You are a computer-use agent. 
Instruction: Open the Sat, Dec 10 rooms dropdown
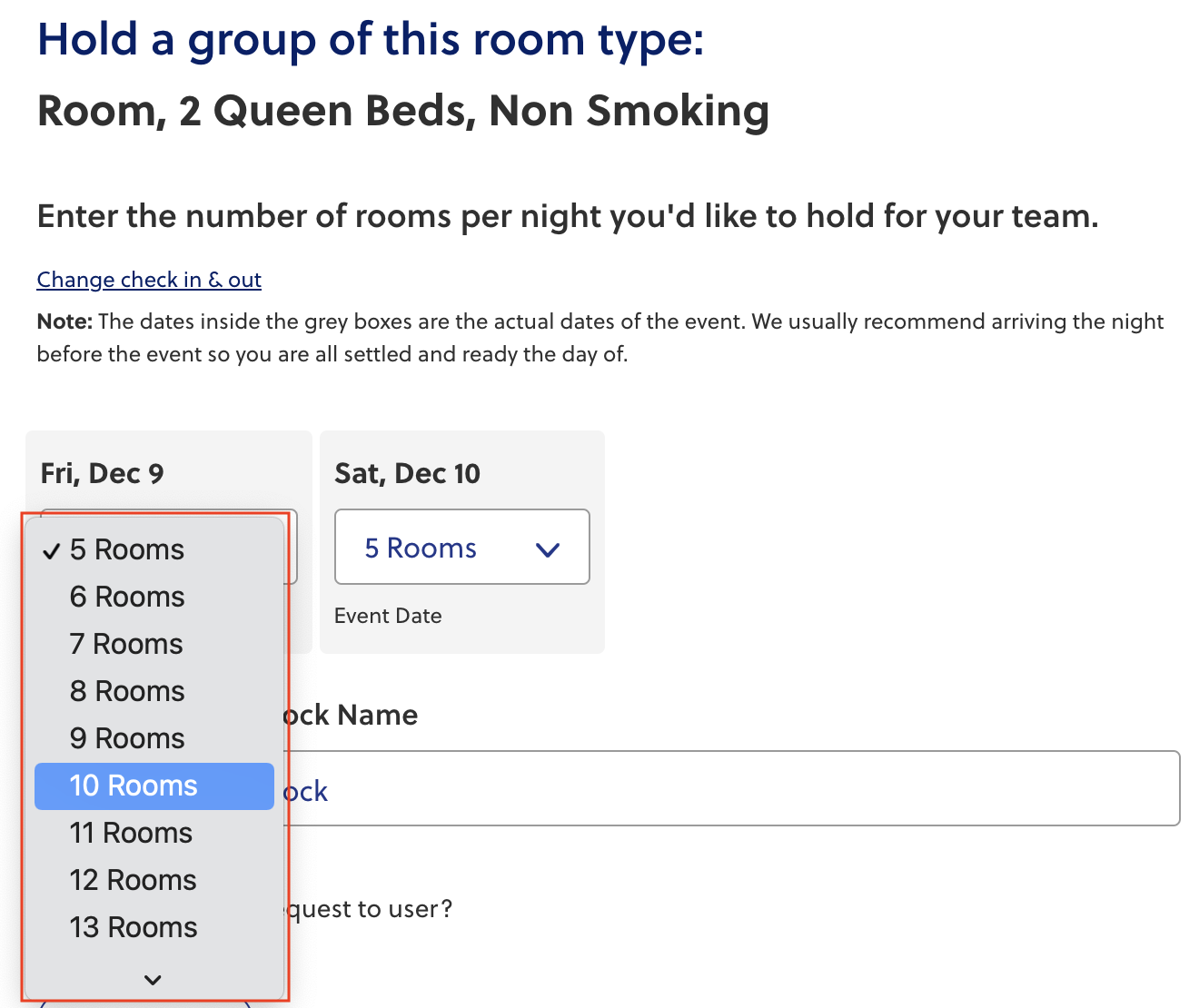coord(461,548)
